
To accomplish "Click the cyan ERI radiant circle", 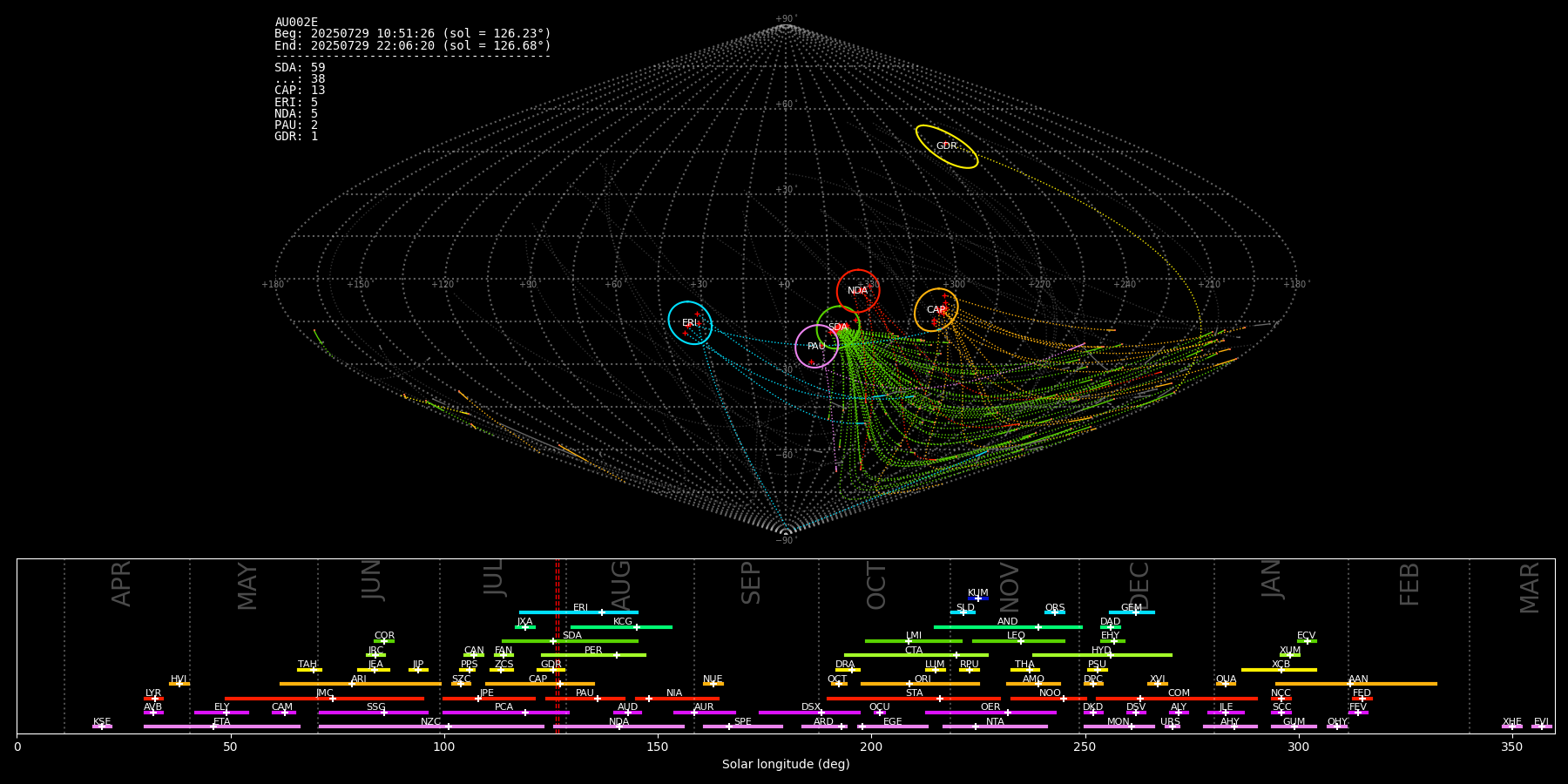I will click(690, 322).
